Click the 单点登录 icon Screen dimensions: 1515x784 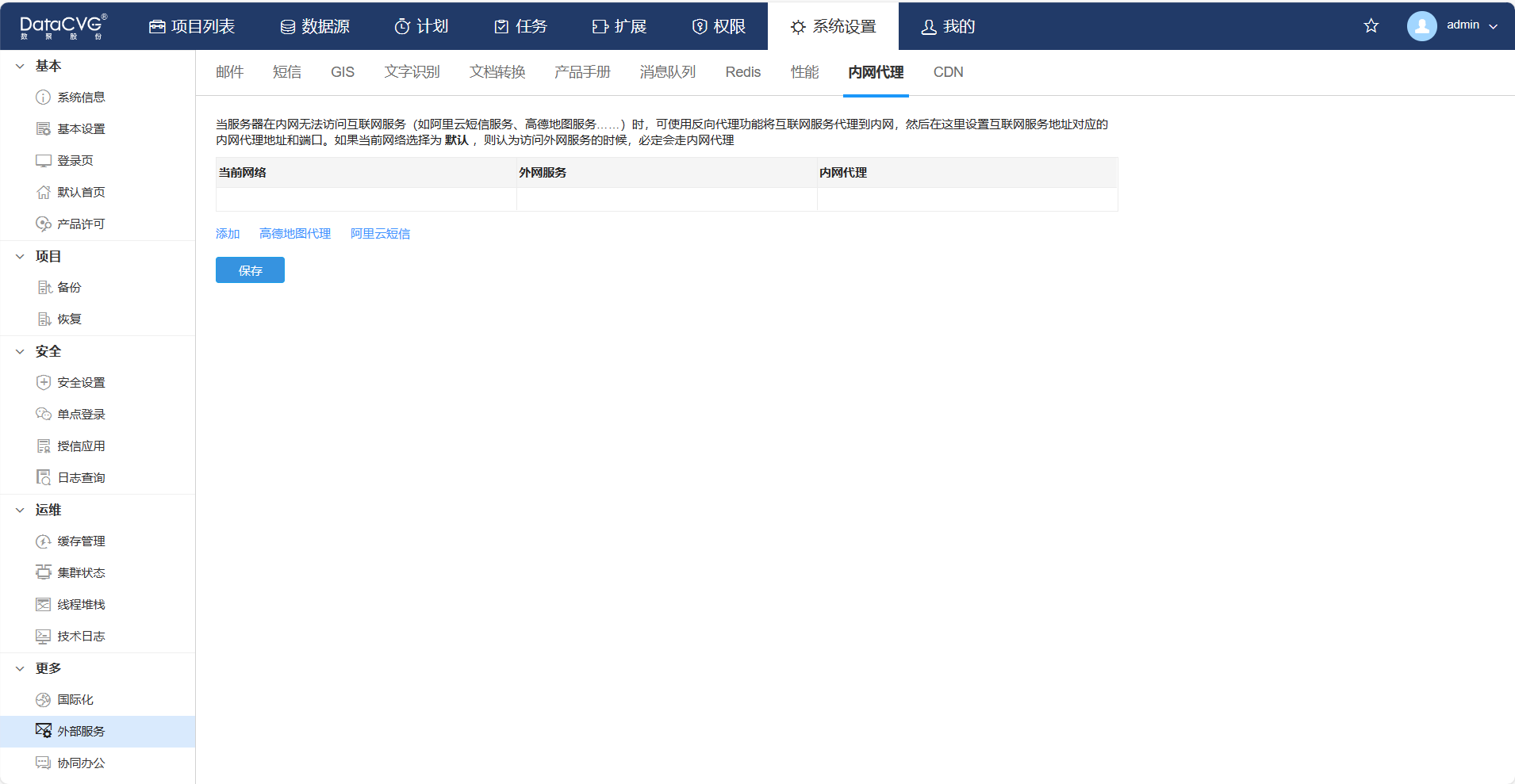coord(43,415)
